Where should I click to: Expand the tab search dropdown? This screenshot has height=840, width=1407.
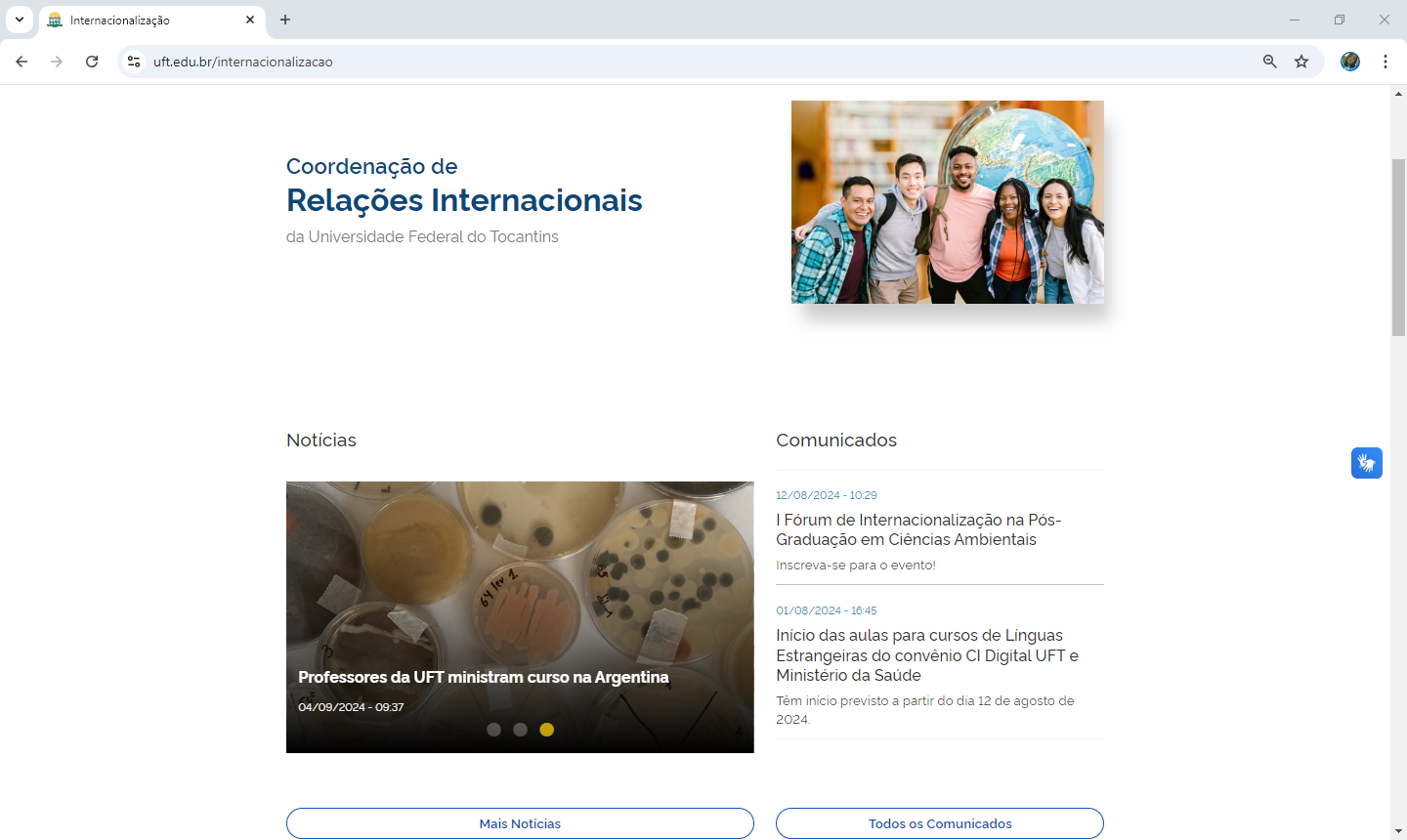pyautogui.click(x=20, y=20)
